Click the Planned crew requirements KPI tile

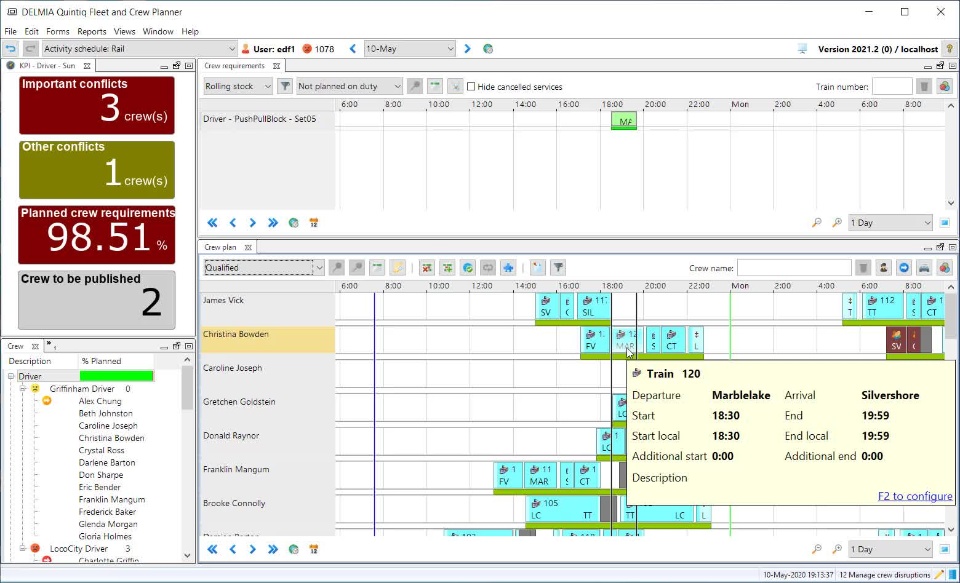coord(97,235)
